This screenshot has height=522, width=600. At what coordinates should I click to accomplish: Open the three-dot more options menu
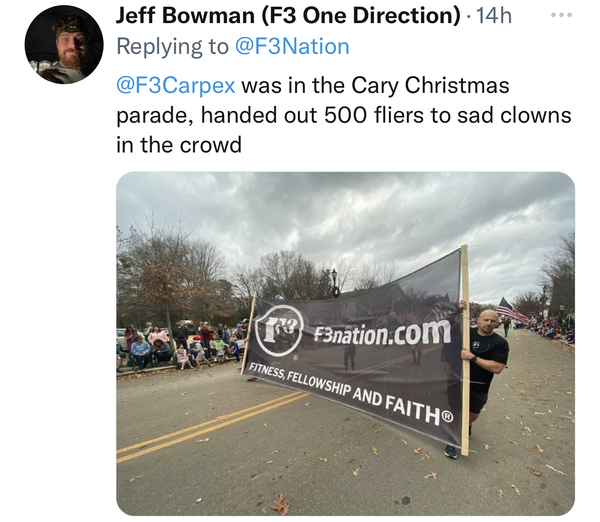coord(561,15)
